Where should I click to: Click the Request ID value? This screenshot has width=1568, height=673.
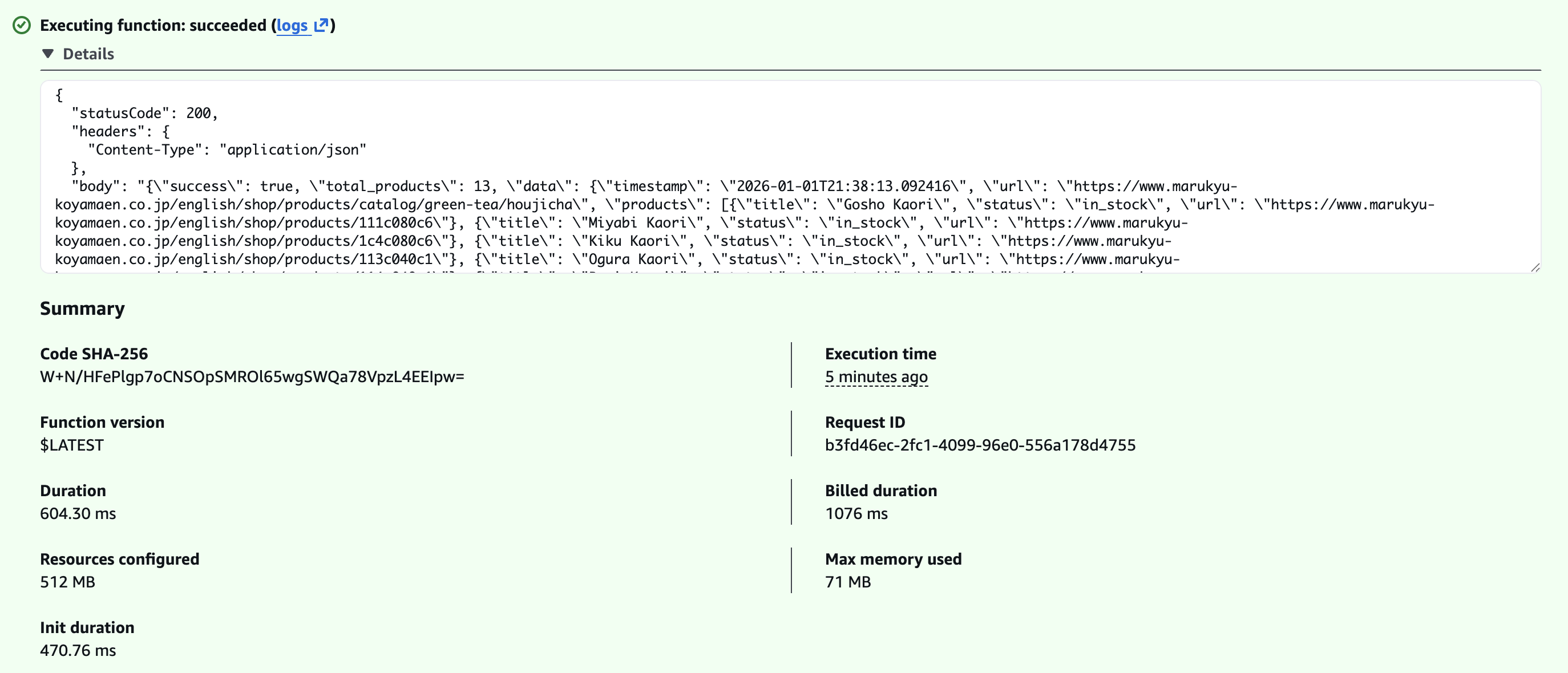980,445
